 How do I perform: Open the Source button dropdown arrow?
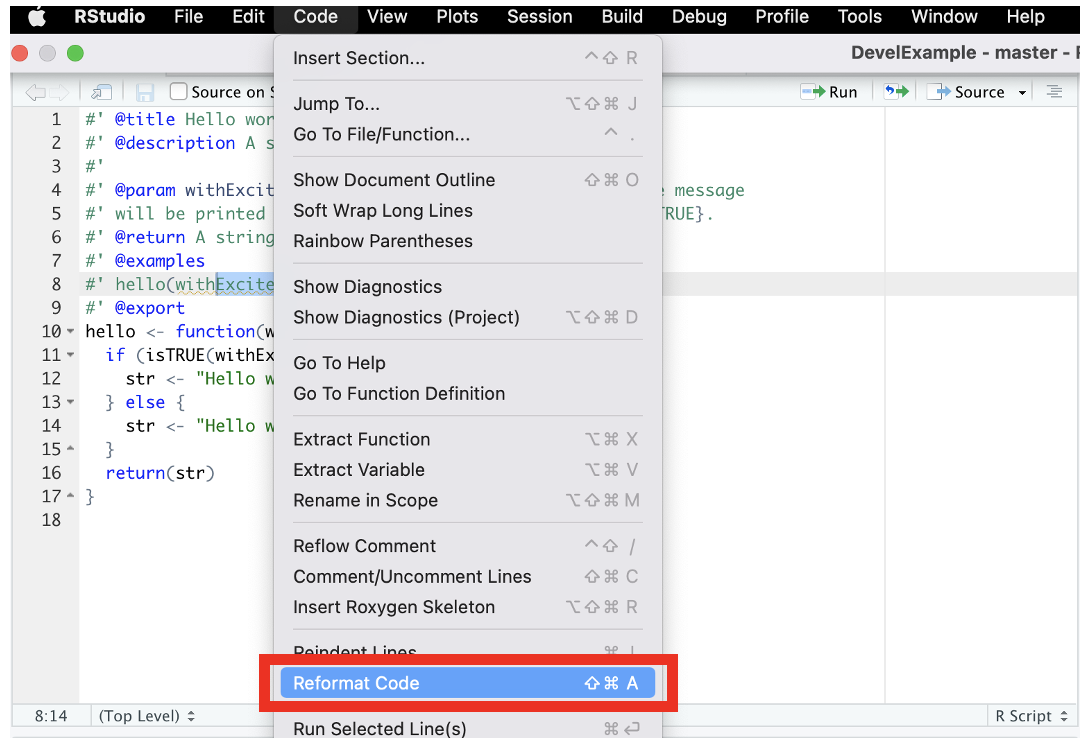(x=1022, y=93)
